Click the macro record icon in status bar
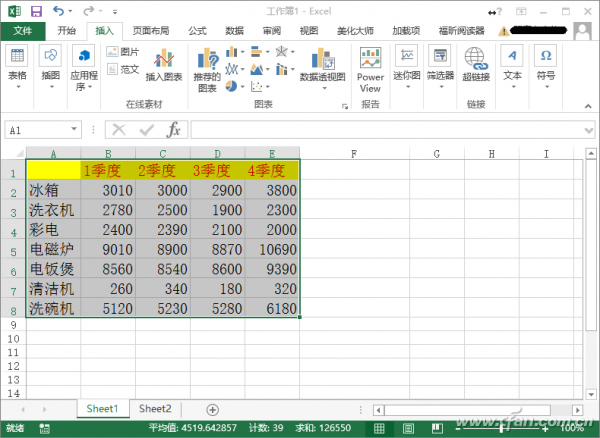Screen dimensions: 600x438 [44, 428]
